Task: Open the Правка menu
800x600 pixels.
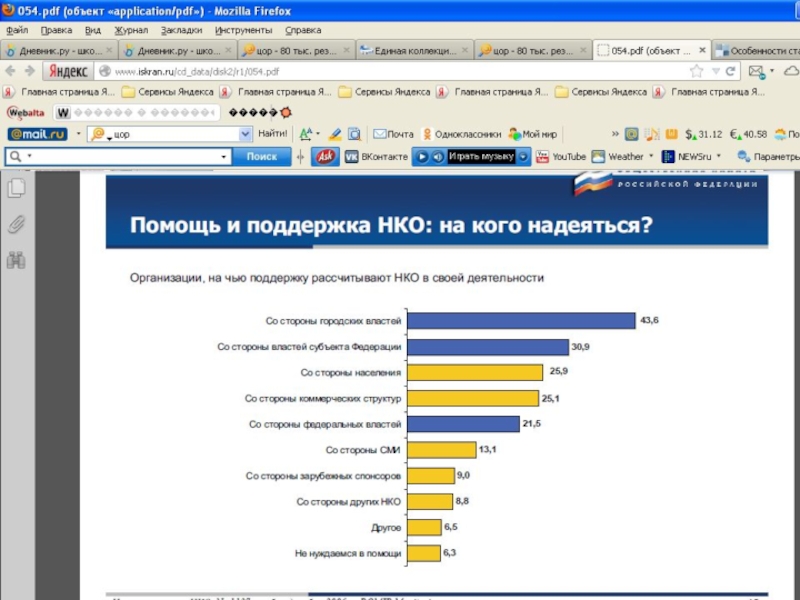Action: coord(56,30)
